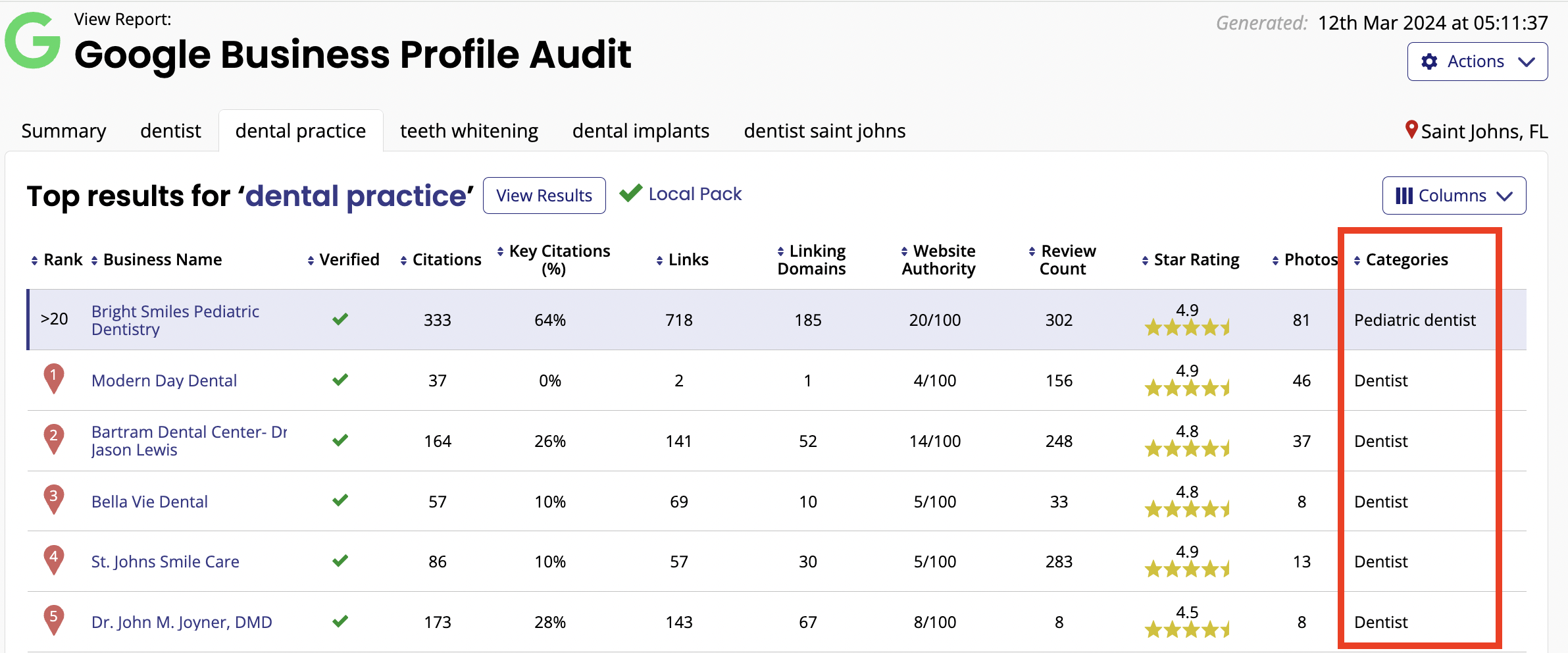Click the '283' review count value
This screenshot has height=653, width=1568.
1059,562
